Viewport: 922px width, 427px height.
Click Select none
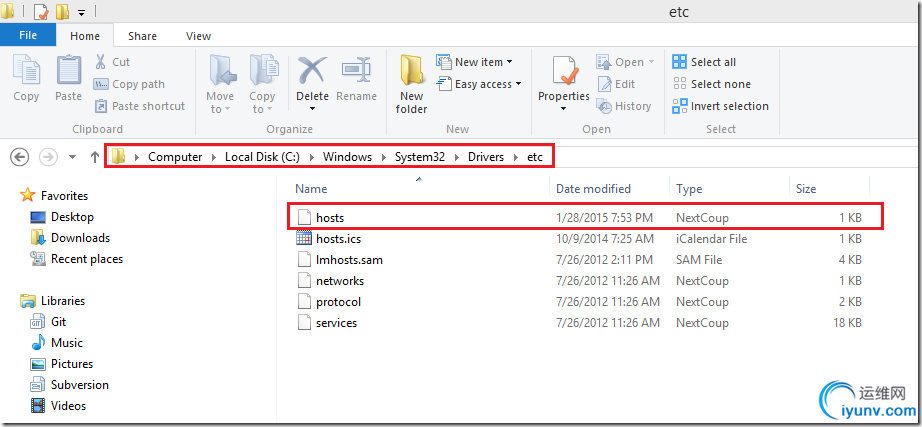pyautogui.click(x=711, y=84)
